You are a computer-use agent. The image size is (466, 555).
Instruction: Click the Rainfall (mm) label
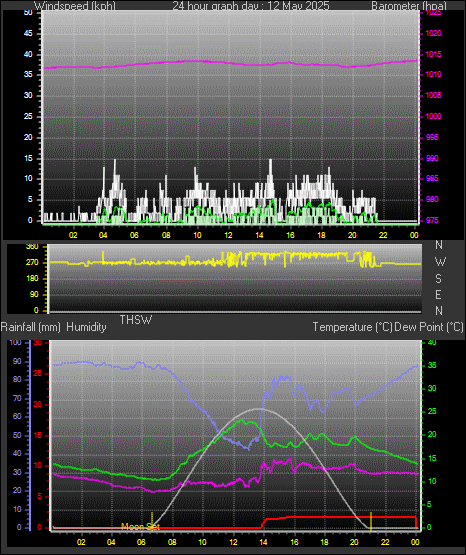click(x=31, y=327)
